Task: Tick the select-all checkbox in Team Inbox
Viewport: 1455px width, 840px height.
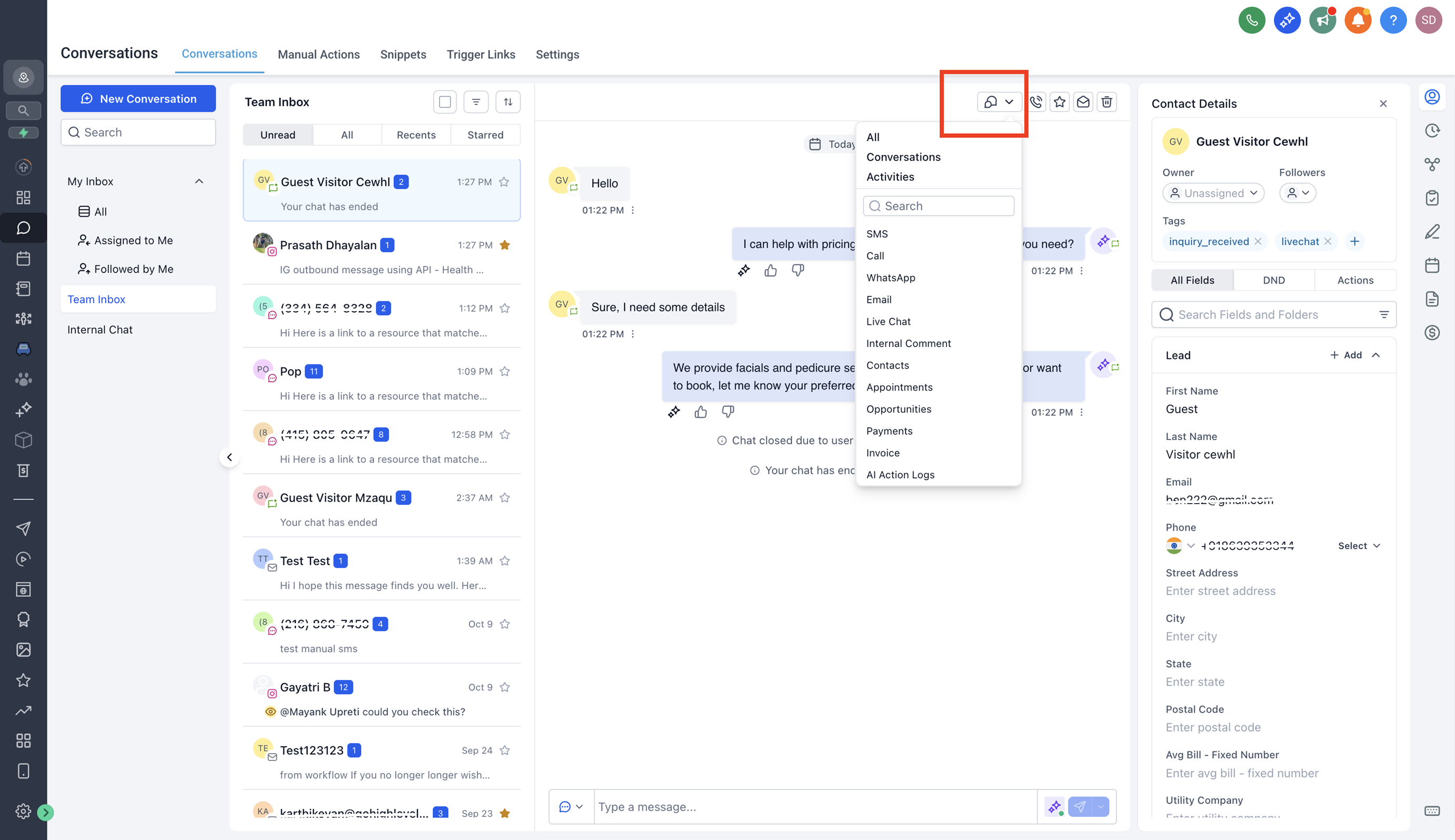Action: point(444,102)
